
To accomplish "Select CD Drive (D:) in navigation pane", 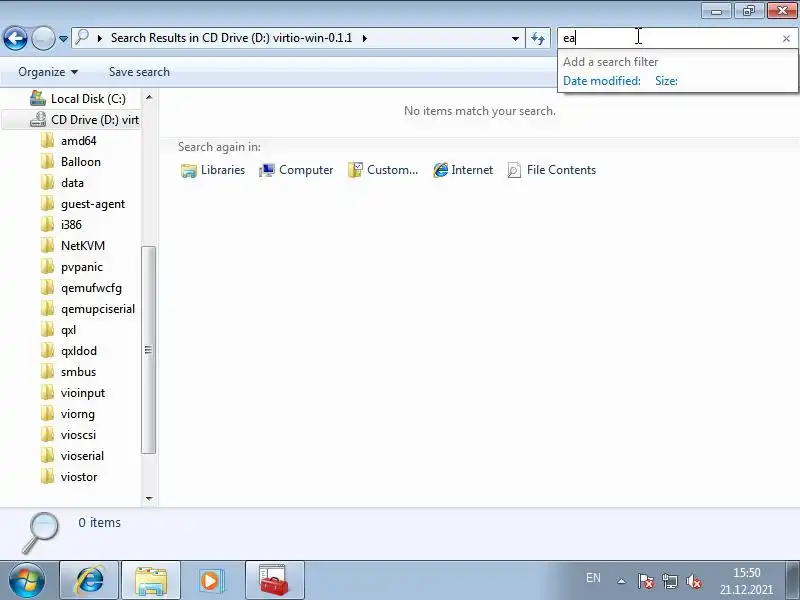I will pyautogui.click(x=95, y=119).
